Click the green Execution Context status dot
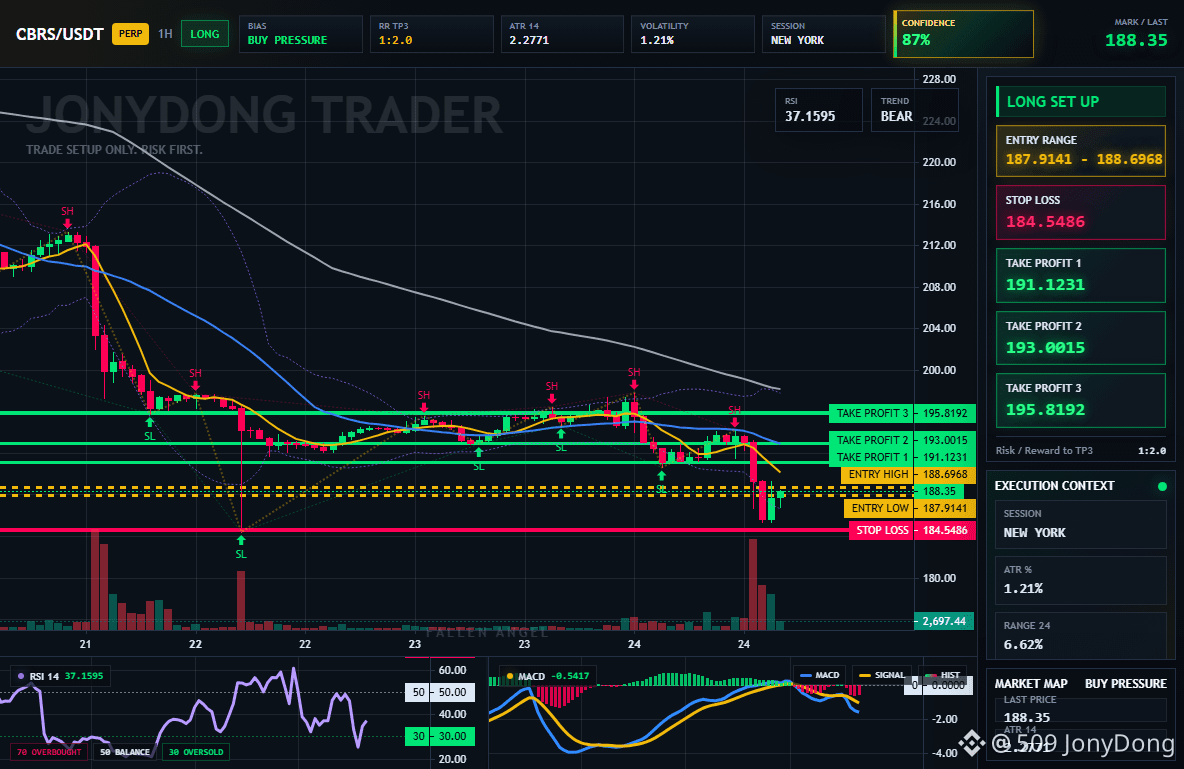The width and height of the screenshot is (1184, 769). (x=1162, y=486)
